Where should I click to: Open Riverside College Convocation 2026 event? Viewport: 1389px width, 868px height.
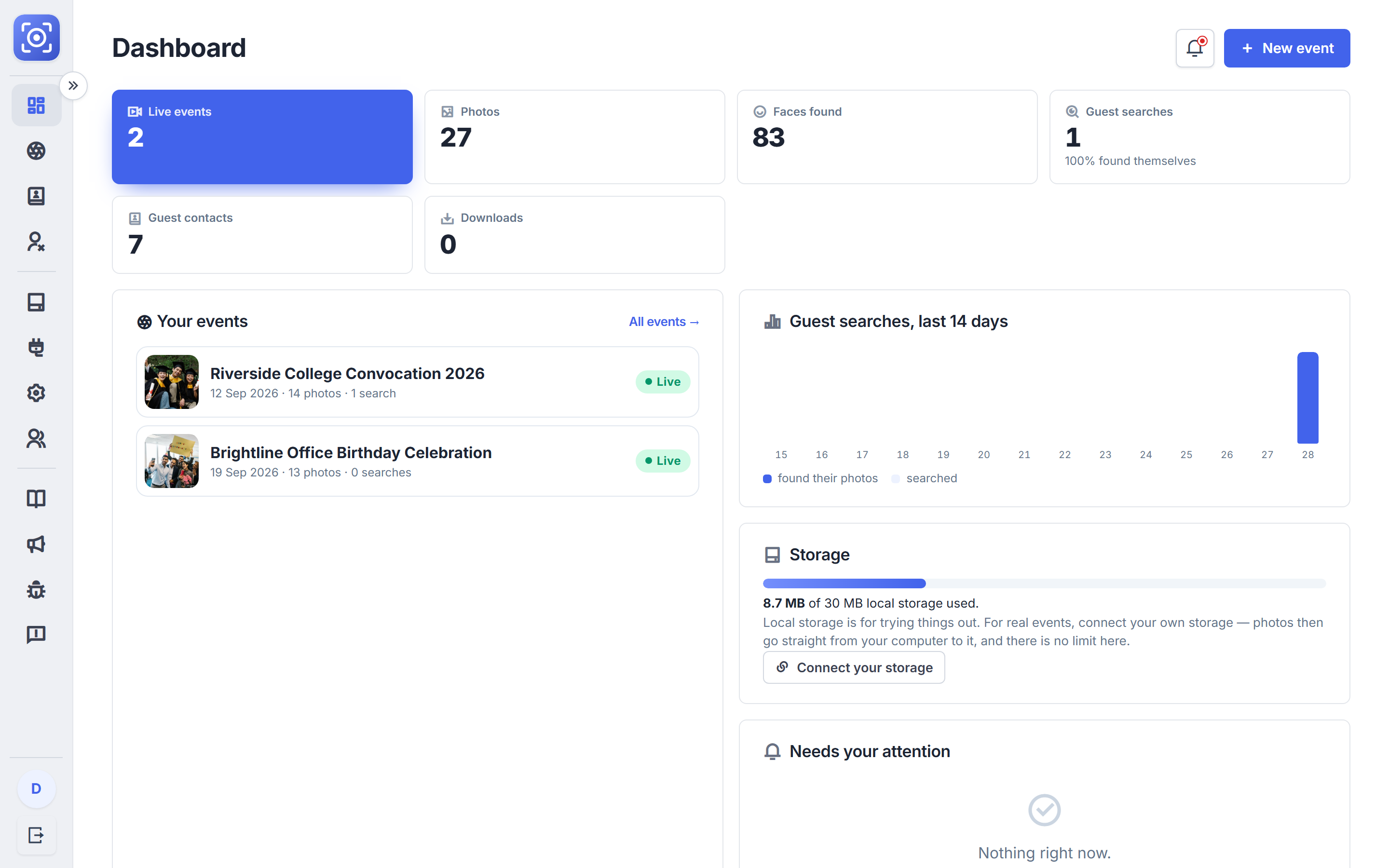tap(417, 382)
